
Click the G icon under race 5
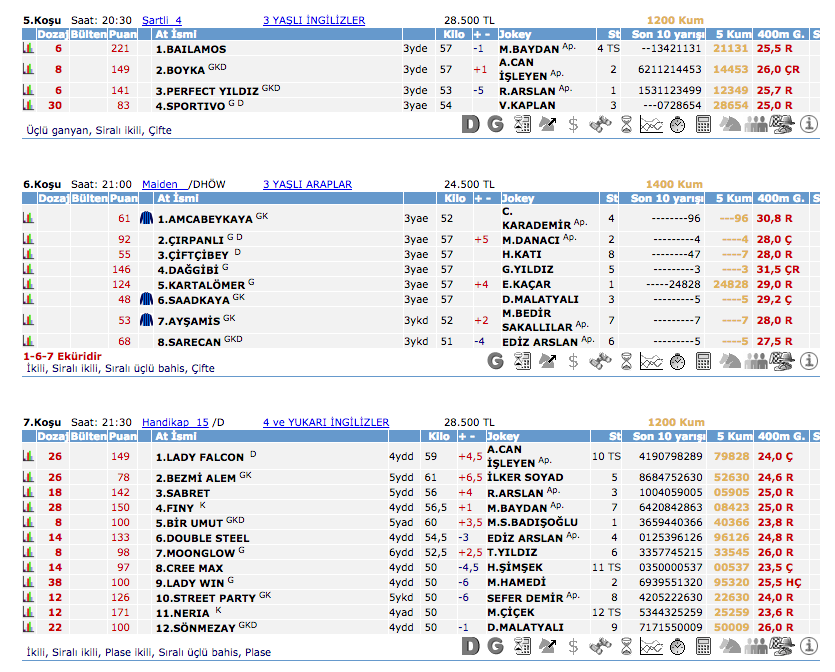tap(495, 124)
